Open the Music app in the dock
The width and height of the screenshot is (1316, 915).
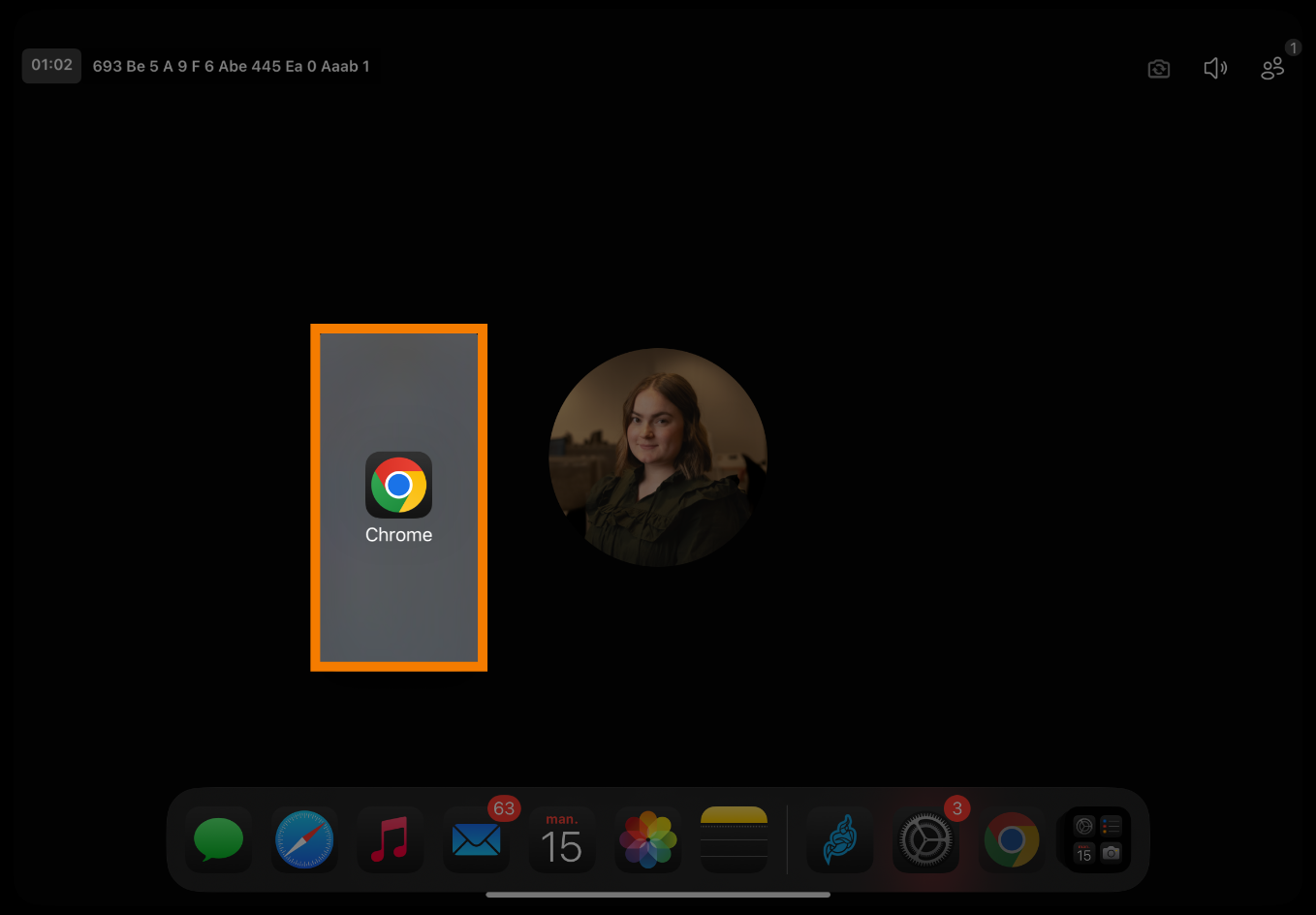(390, 839)
